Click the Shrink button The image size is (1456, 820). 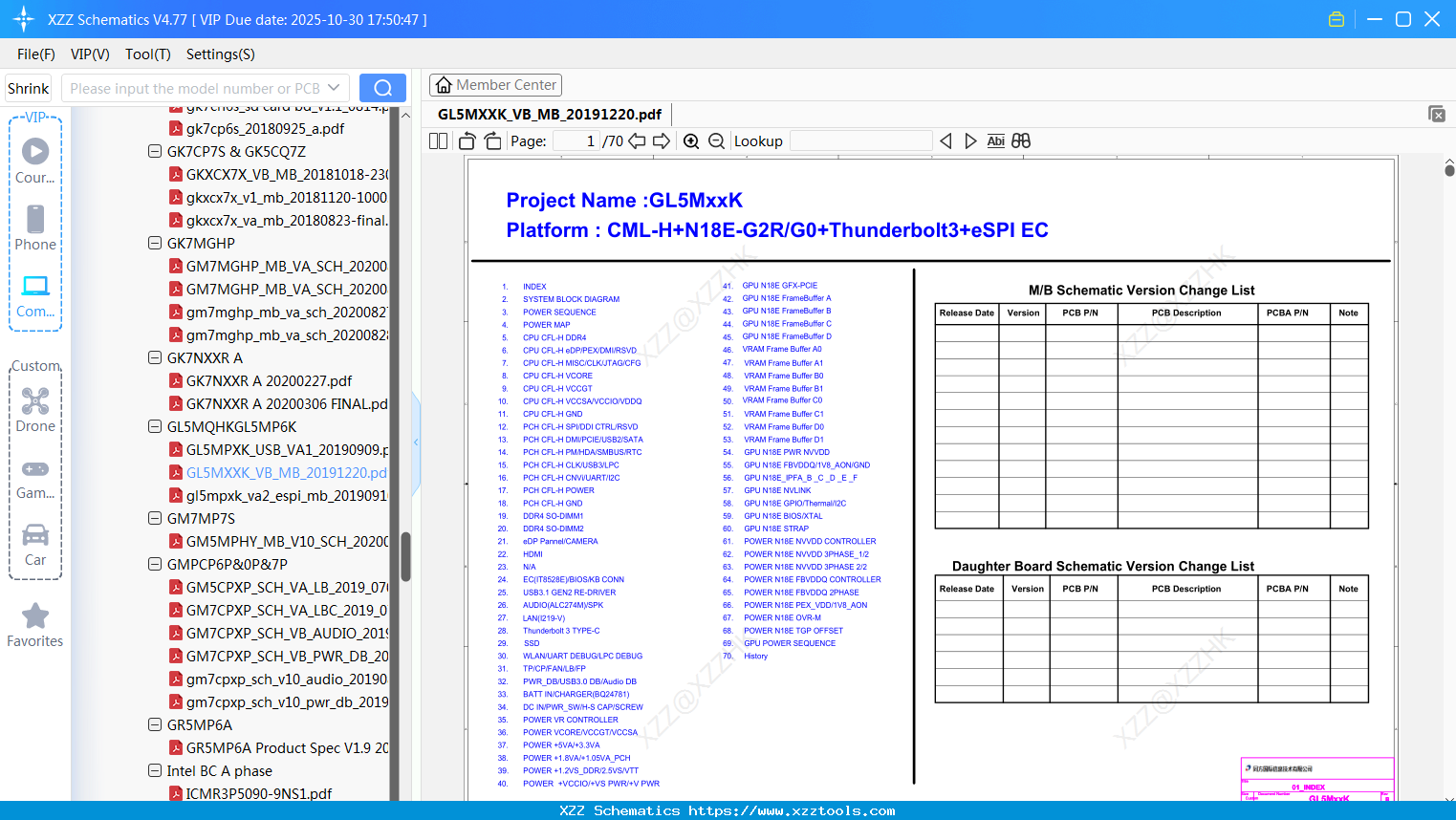point(29,88)
